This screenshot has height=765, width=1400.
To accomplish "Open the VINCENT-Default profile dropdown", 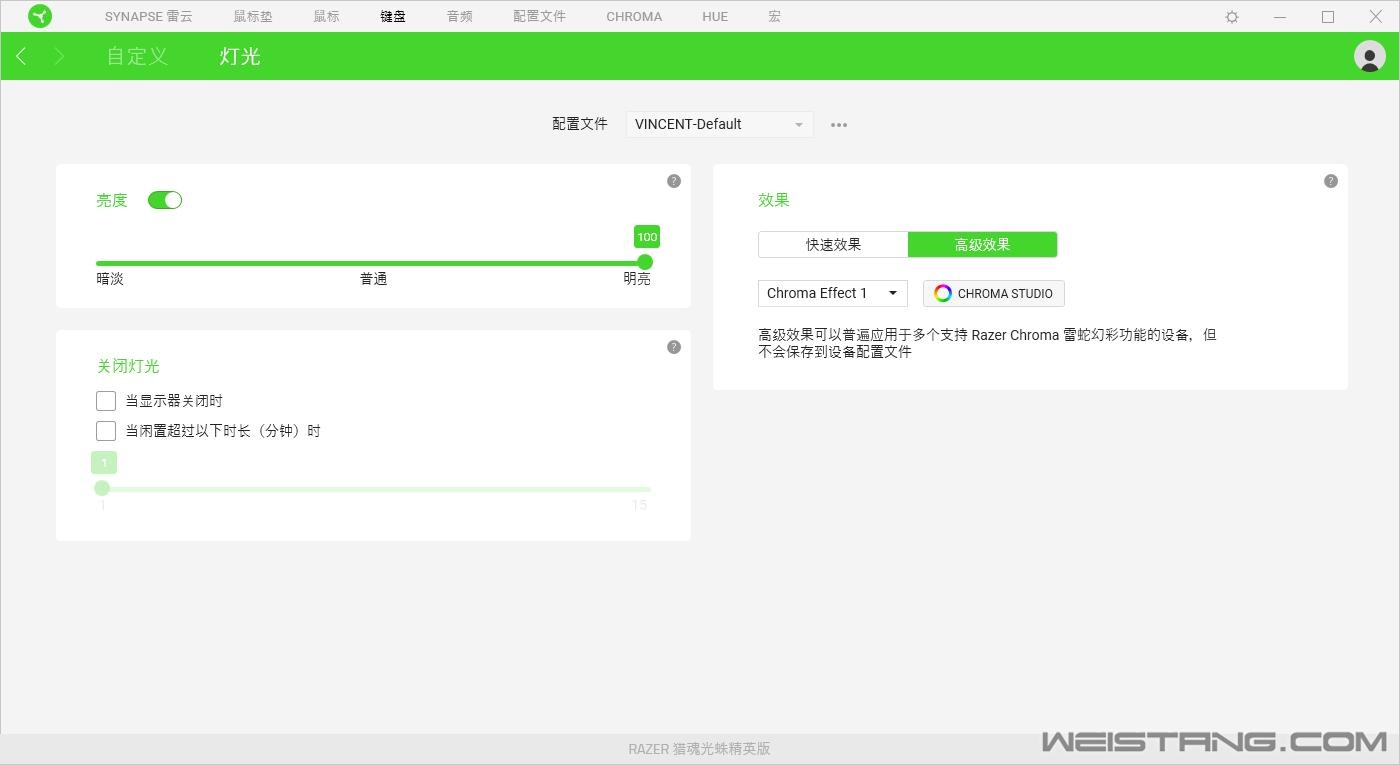I will coord(718,124).
